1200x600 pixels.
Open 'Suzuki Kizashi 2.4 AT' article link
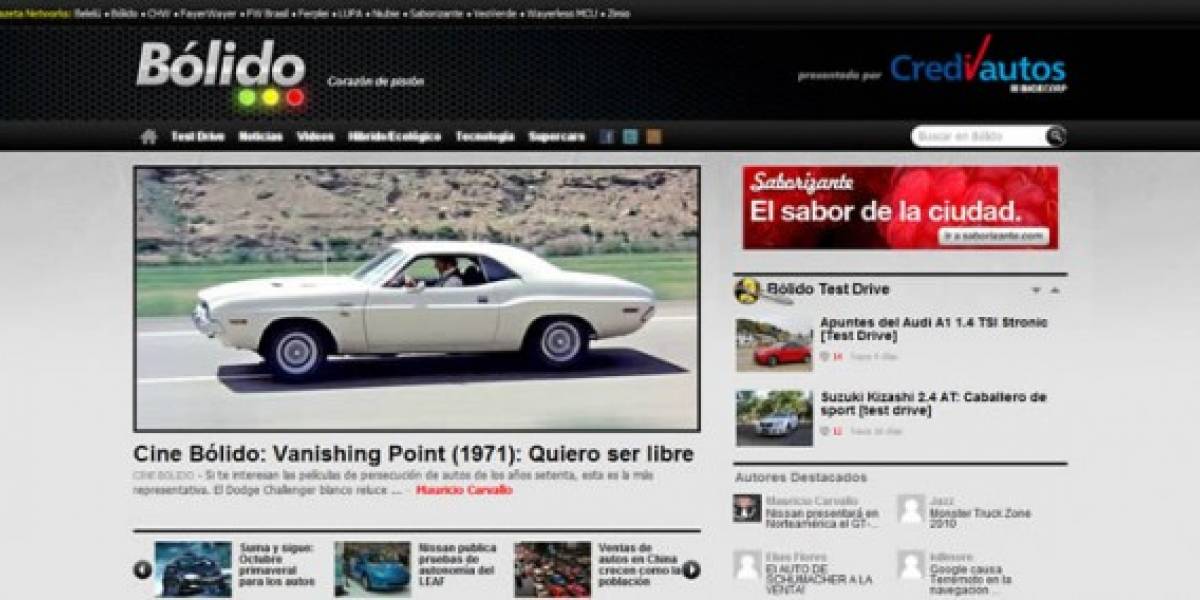(933, 404)
